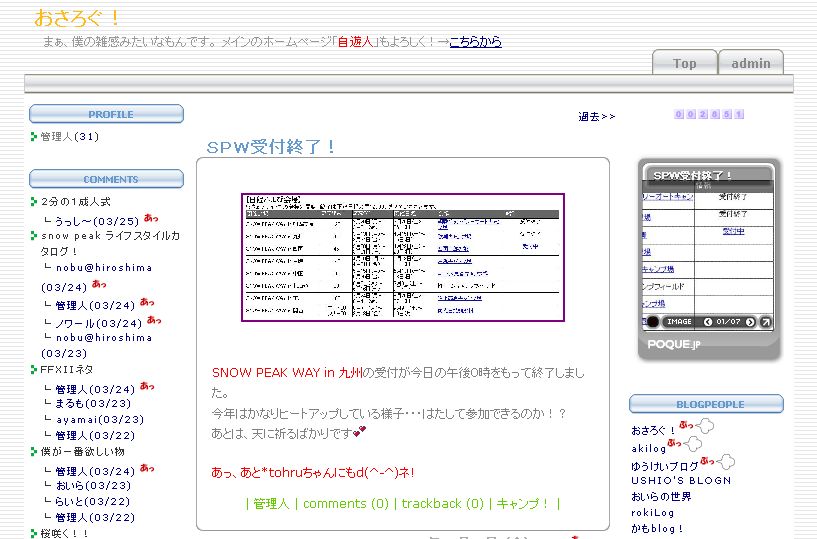Viewport: 817px width, 539px height.
Task: Open comment ノワール(03/24)
Action: (x=98, y=323)
